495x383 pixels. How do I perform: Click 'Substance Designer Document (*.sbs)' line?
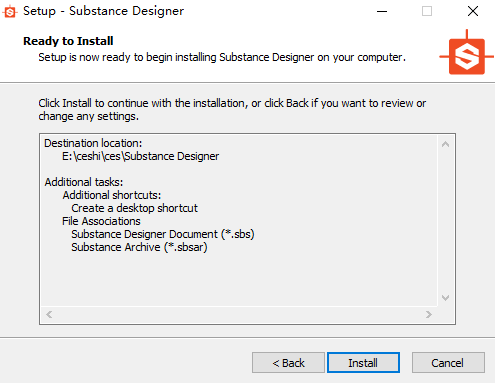163,234
